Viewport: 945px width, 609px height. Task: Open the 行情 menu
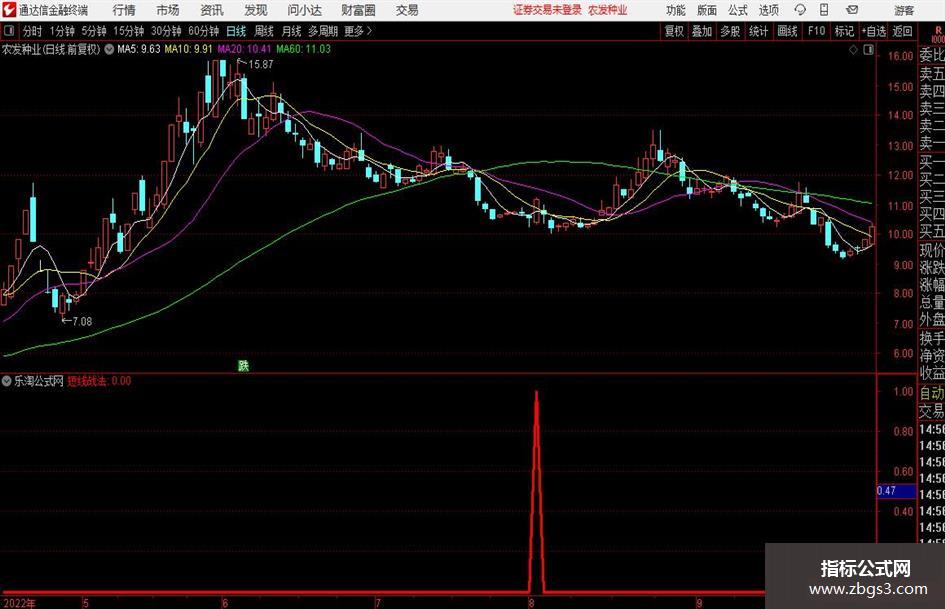124,10
